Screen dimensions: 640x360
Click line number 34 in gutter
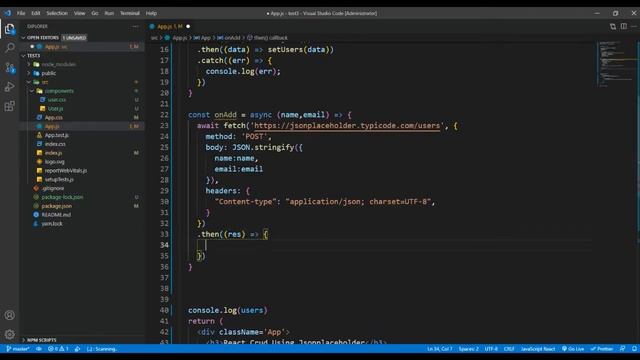[164, 245]
